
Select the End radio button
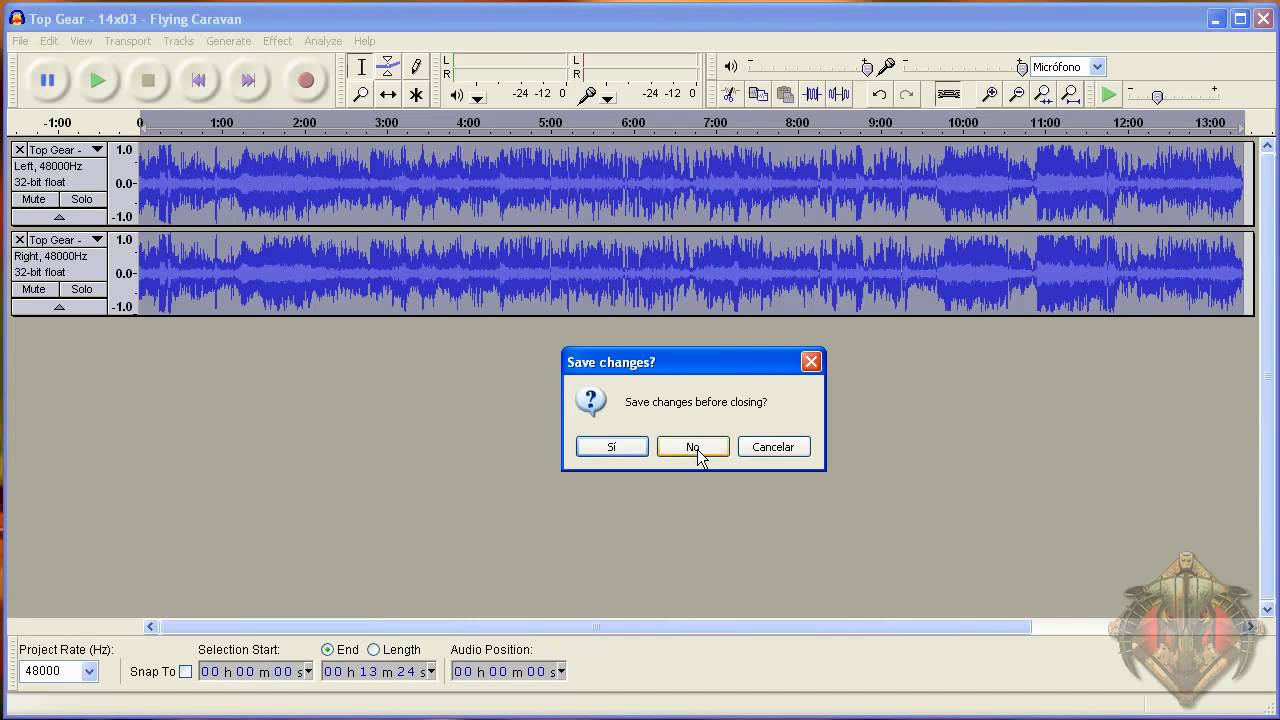tap(327, 650)
